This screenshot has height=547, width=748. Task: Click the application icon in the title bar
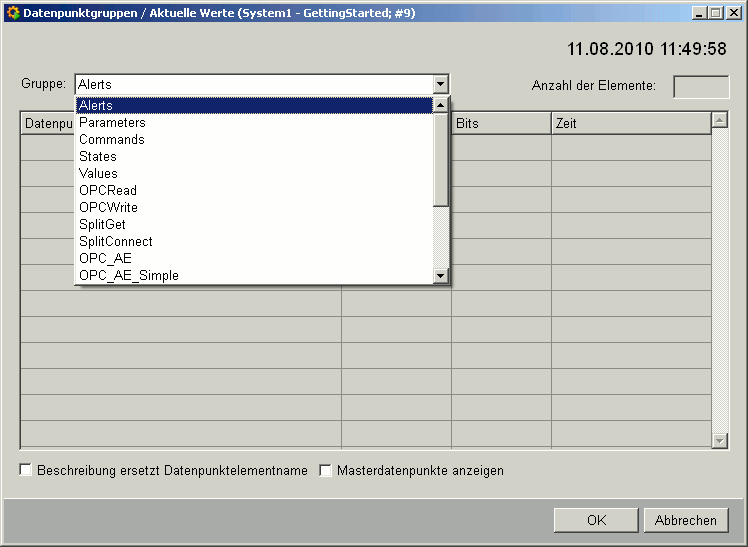pos(12,13)
